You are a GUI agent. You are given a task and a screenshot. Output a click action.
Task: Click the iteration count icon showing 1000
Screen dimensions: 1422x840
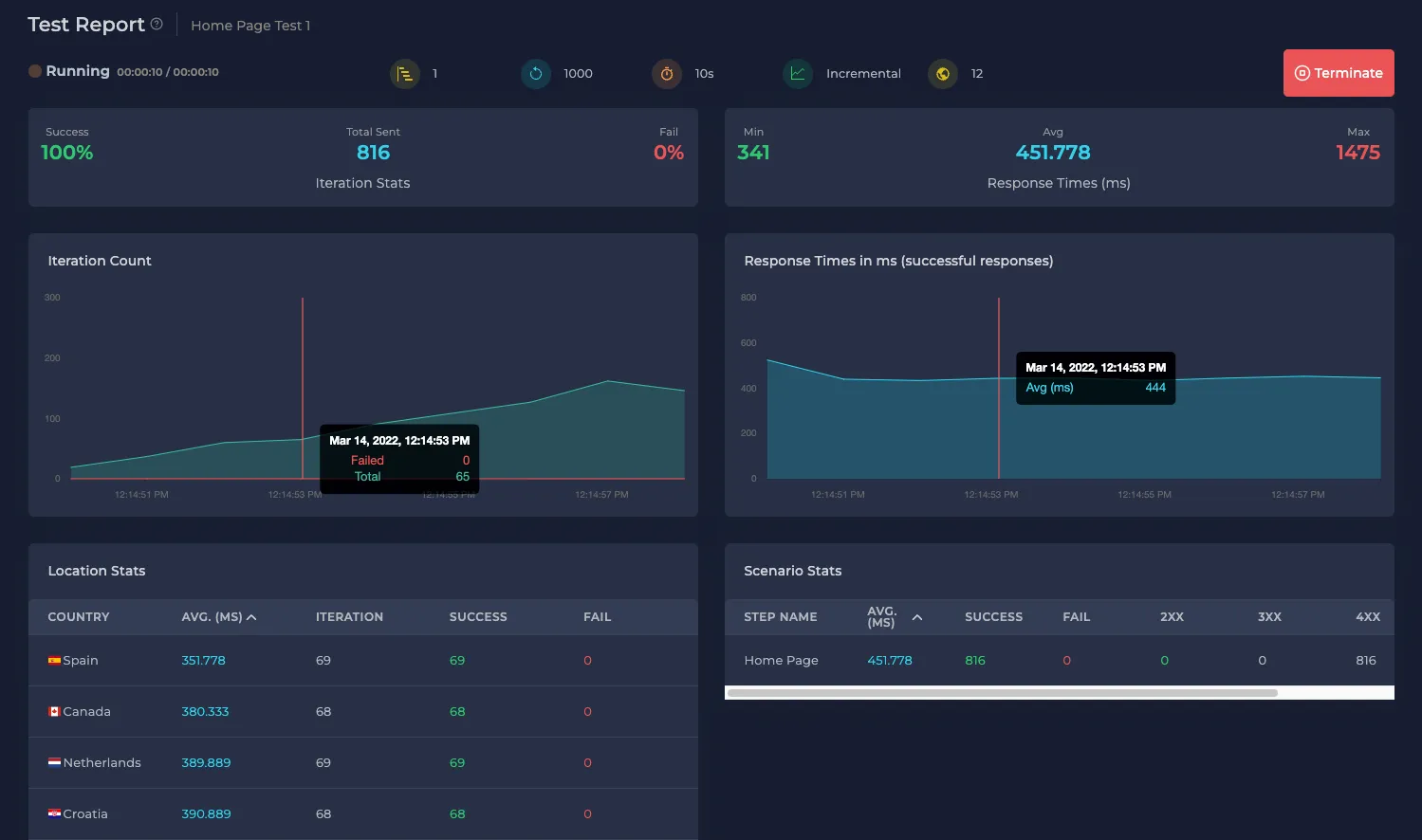point(536,73)
